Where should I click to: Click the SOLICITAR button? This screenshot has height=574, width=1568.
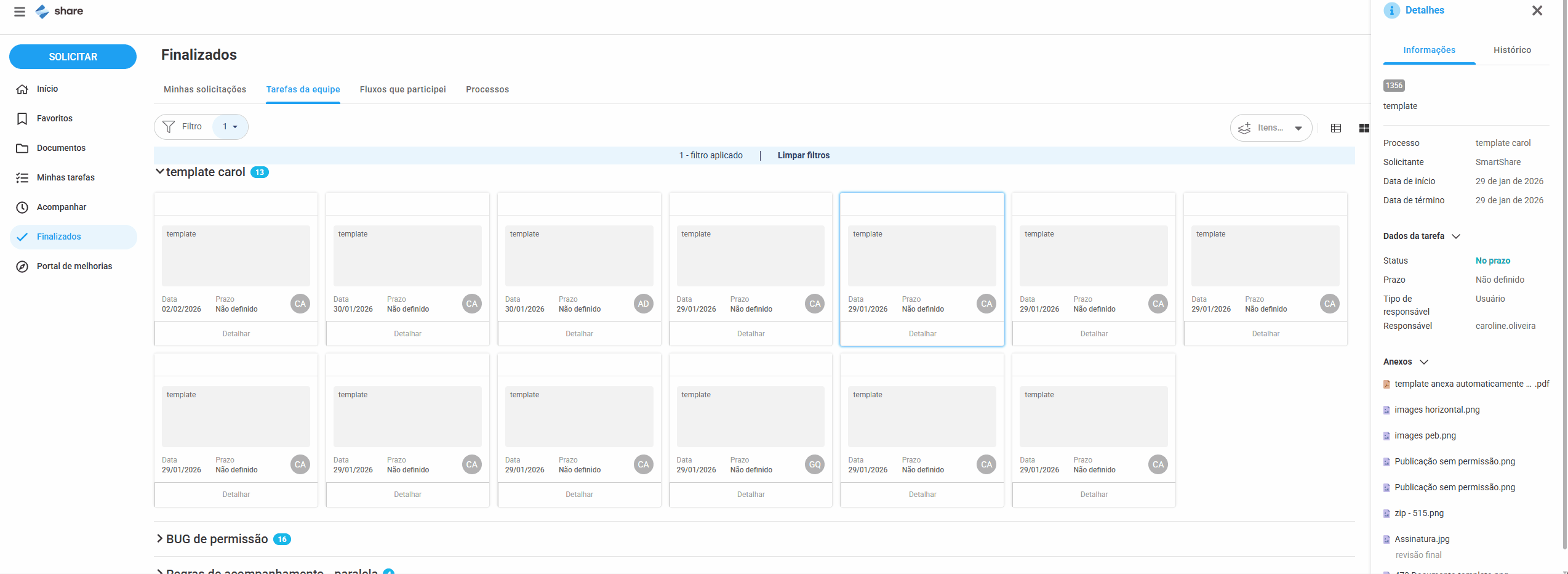pos(73,57)
